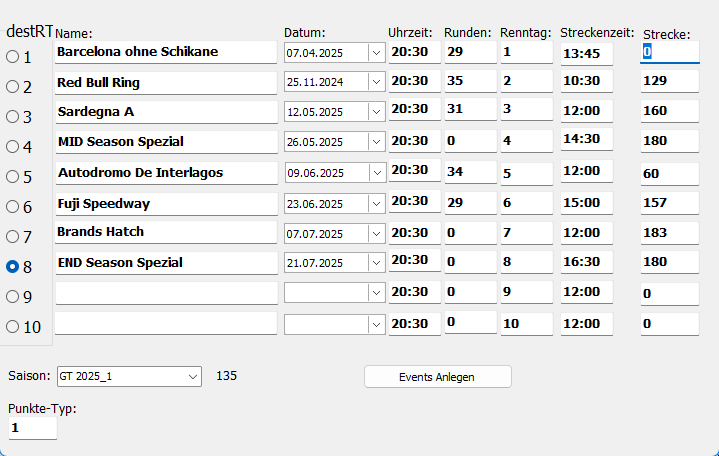Select destRT radio button 3
Image resolution: width=719 pixels, height=456 pixels.
(13, 117)
